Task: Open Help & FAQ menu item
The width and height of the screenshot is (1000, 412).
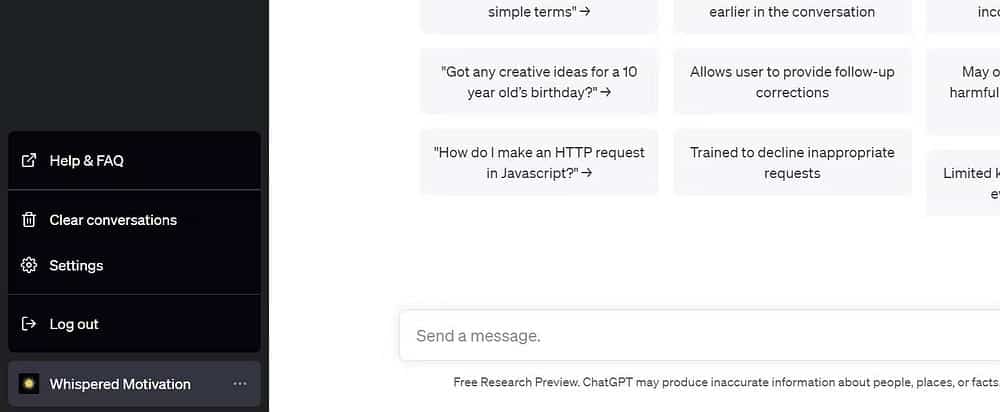Action: click(x=134, y=161)
